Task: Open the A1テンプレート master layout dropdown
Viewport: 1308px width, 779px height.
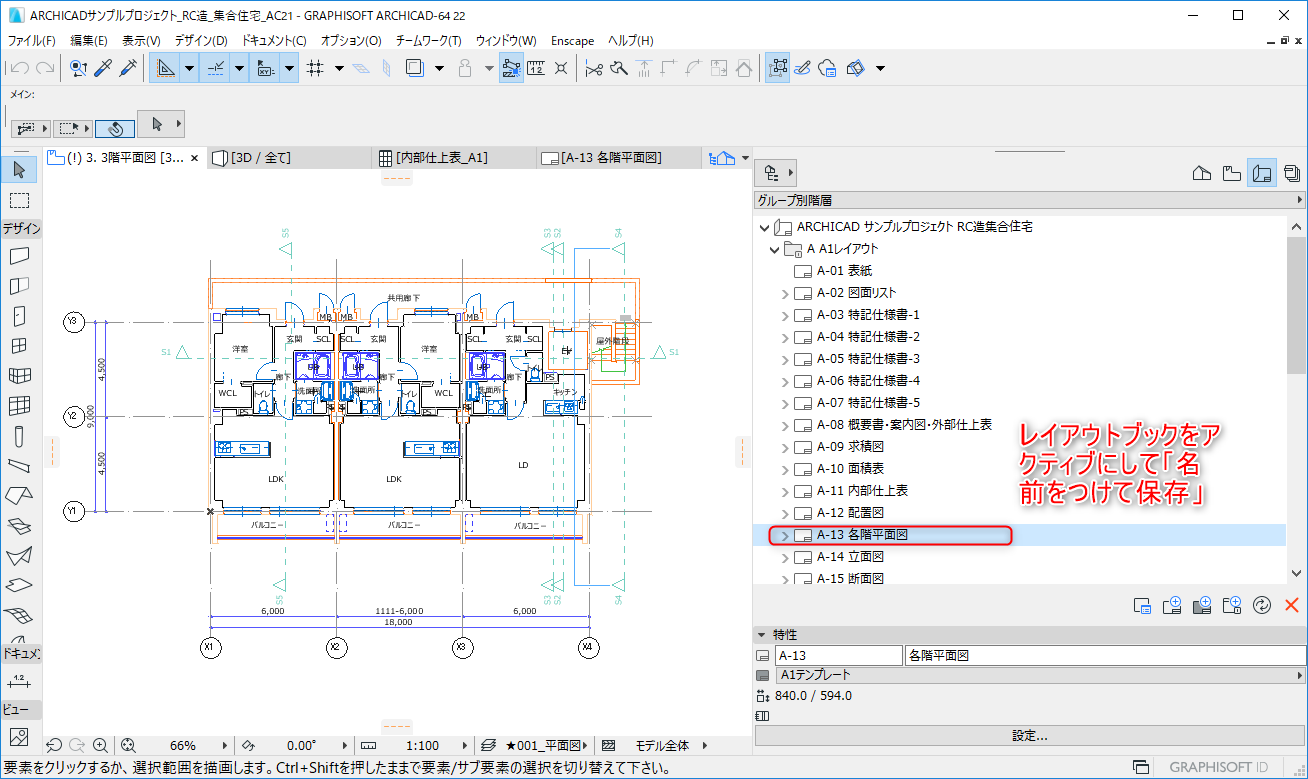Action: coord(1041,676)
